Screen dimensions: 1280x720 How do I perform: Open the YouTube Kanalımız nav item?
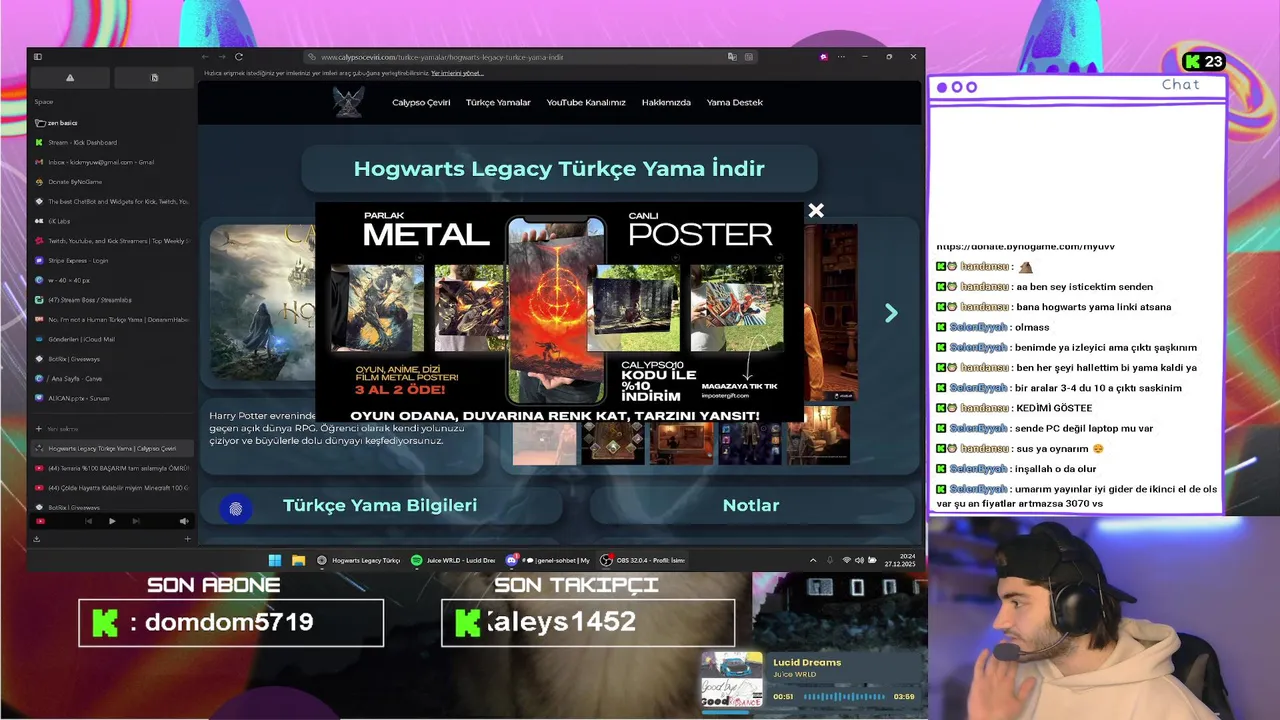(586, 102)
